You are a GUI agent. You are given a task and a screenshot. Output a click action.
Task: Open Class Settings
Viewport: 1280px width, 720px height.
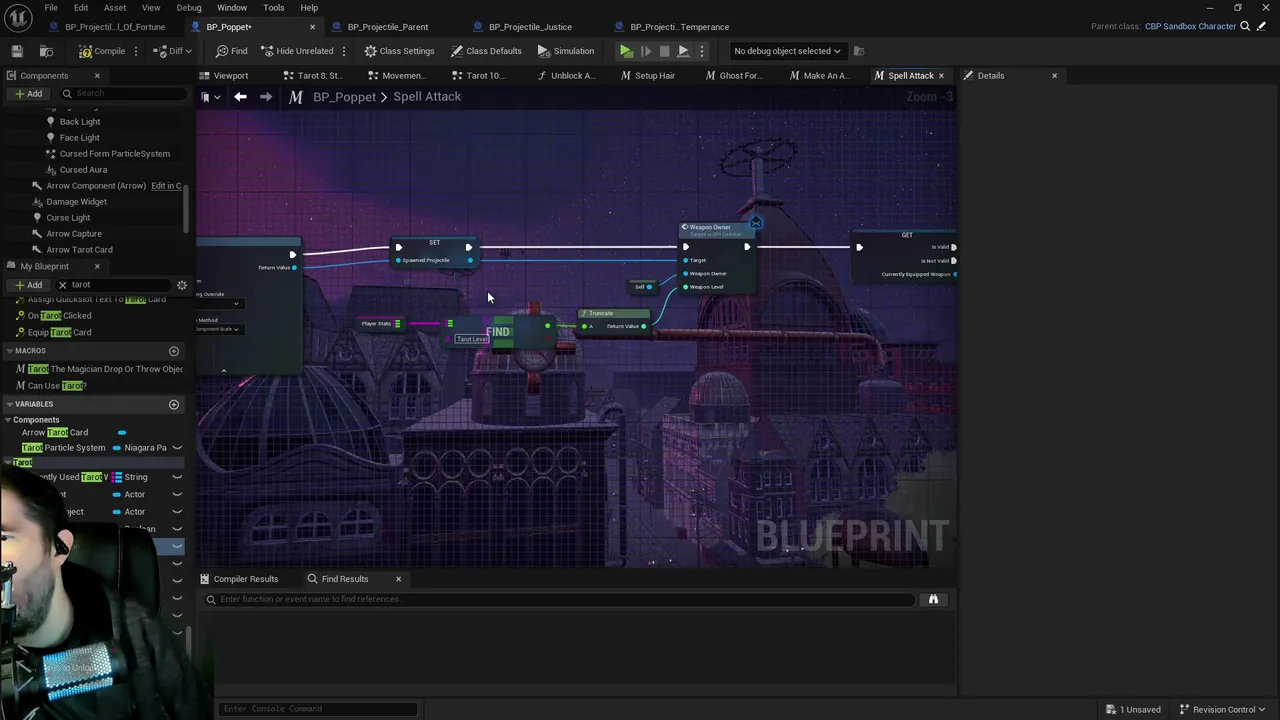399,51
